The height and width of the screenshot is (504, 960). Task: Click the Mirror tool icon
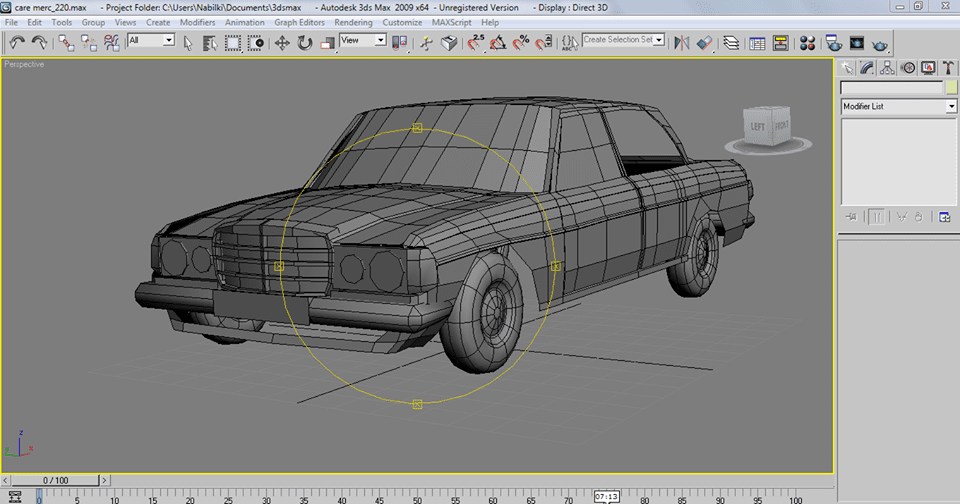(681, 42)
